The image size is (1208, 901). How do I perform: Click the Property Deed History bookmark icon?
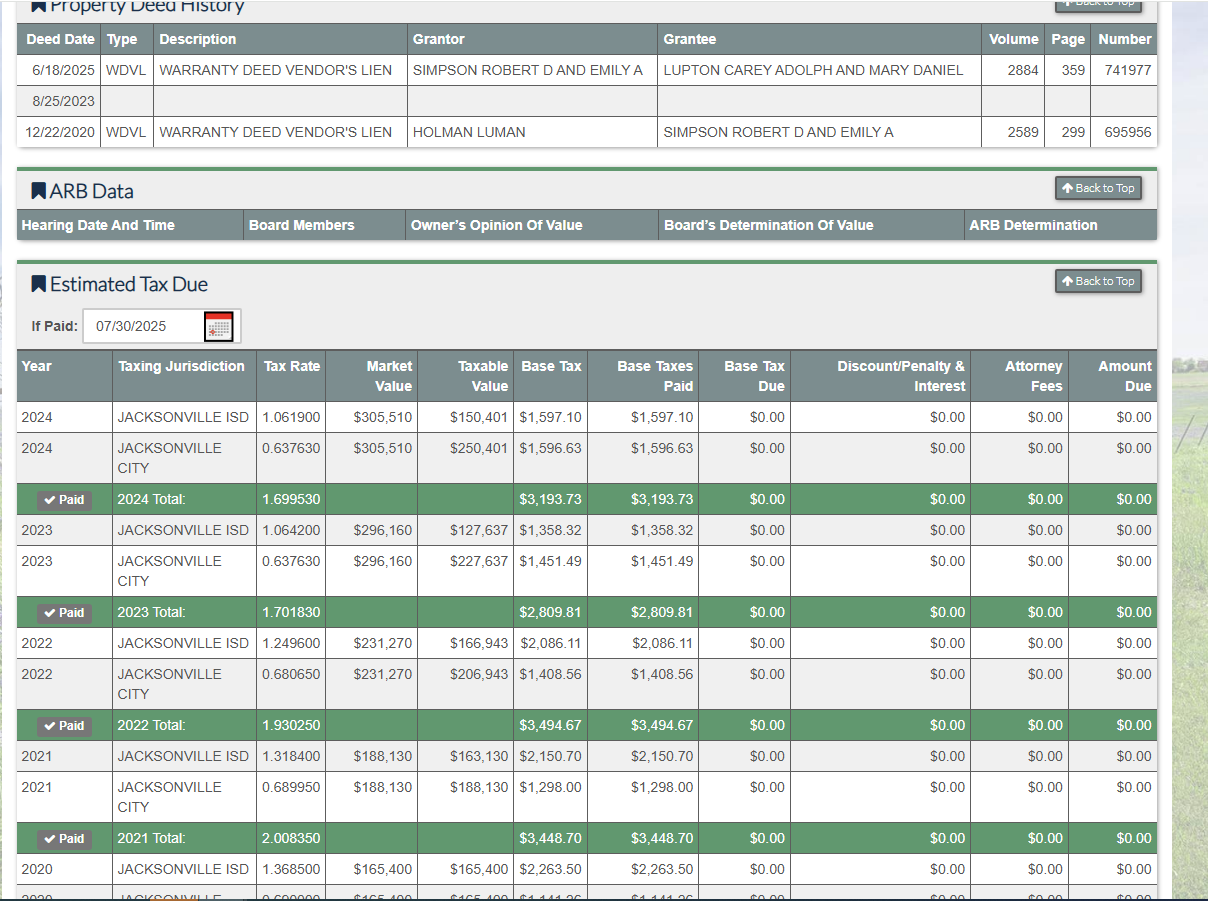coord(39,6)
